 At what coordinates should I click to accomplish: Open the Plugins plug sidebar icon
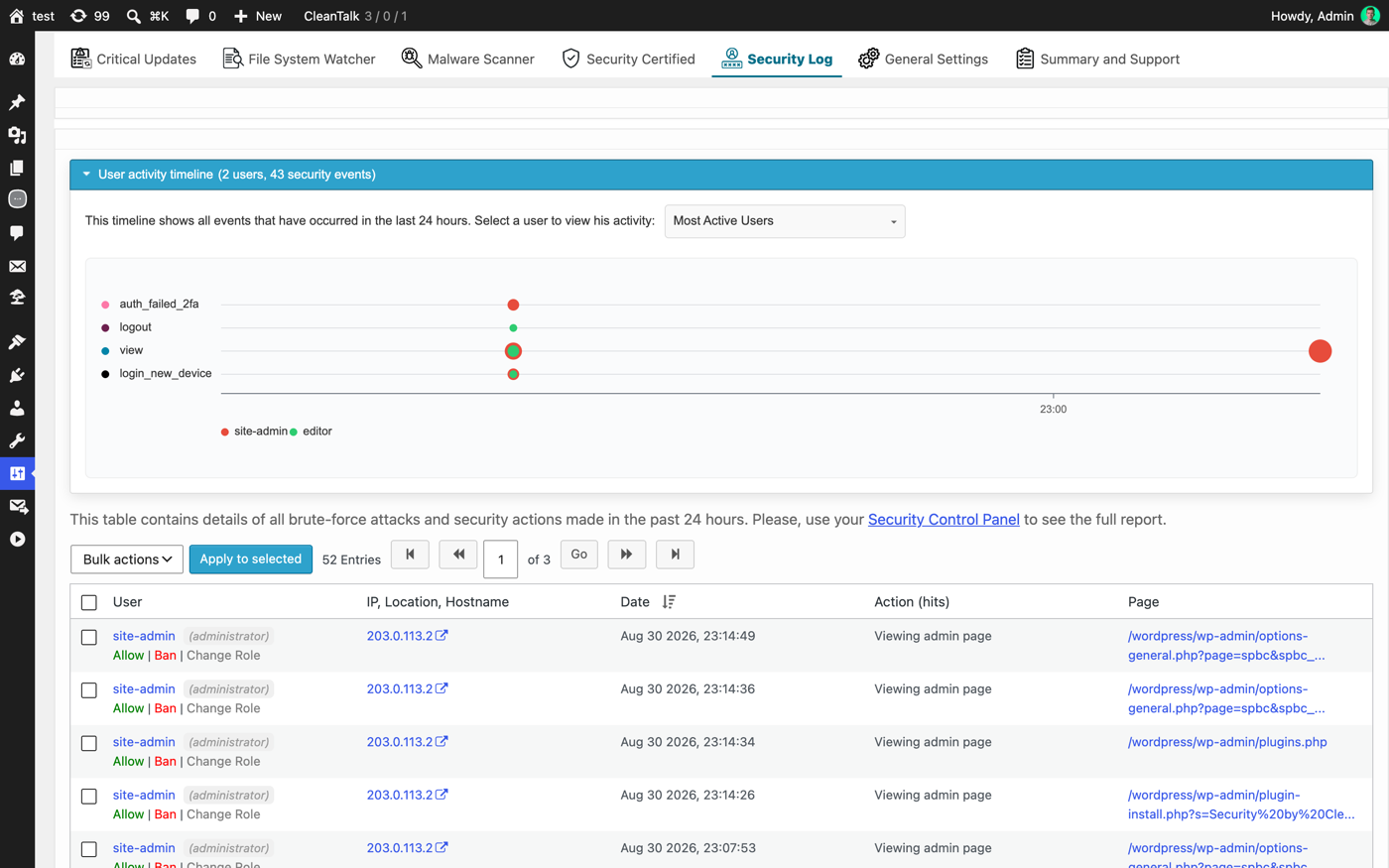(x=17, y=375)
